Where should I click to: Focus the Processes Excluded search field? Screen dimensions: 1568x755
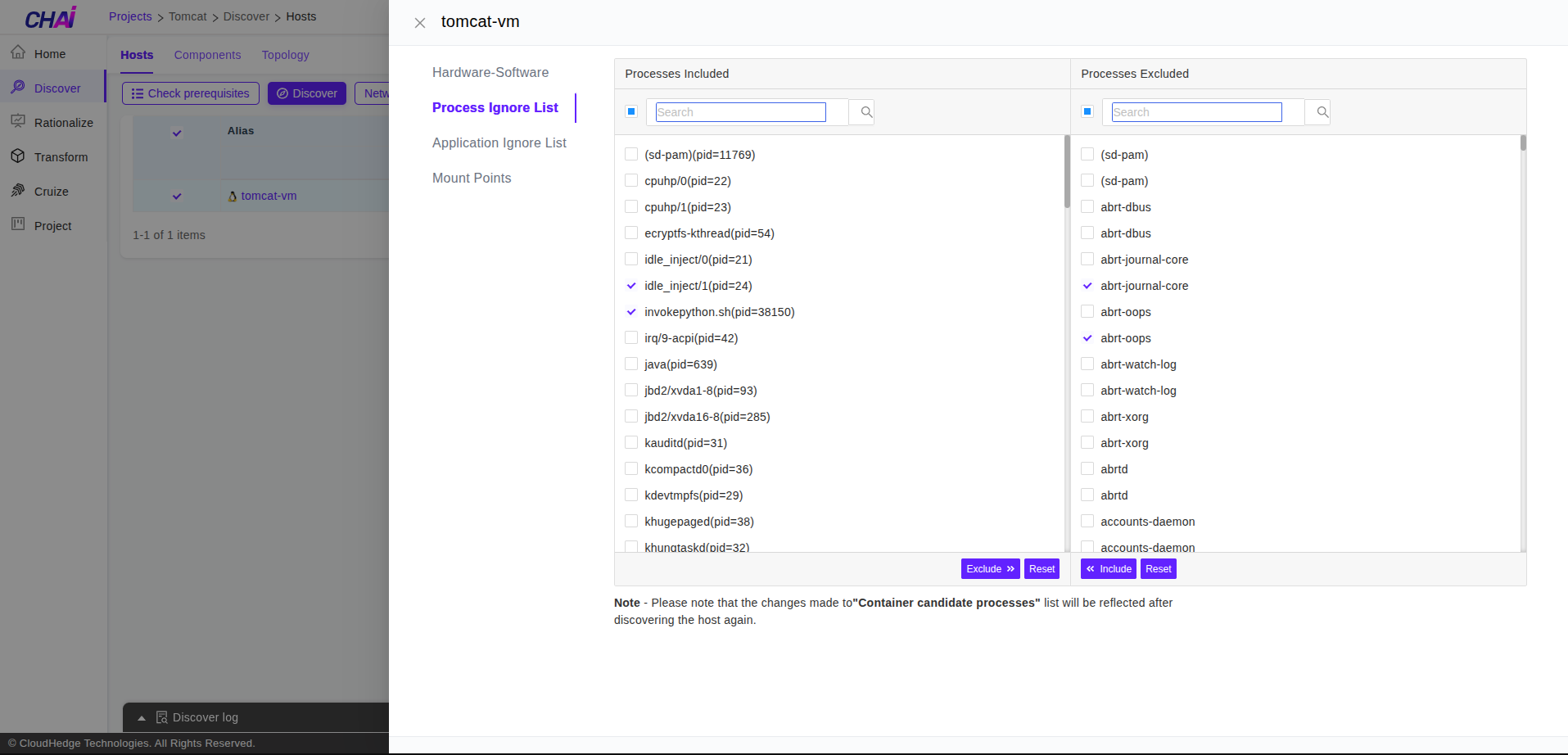[1197, 112]
